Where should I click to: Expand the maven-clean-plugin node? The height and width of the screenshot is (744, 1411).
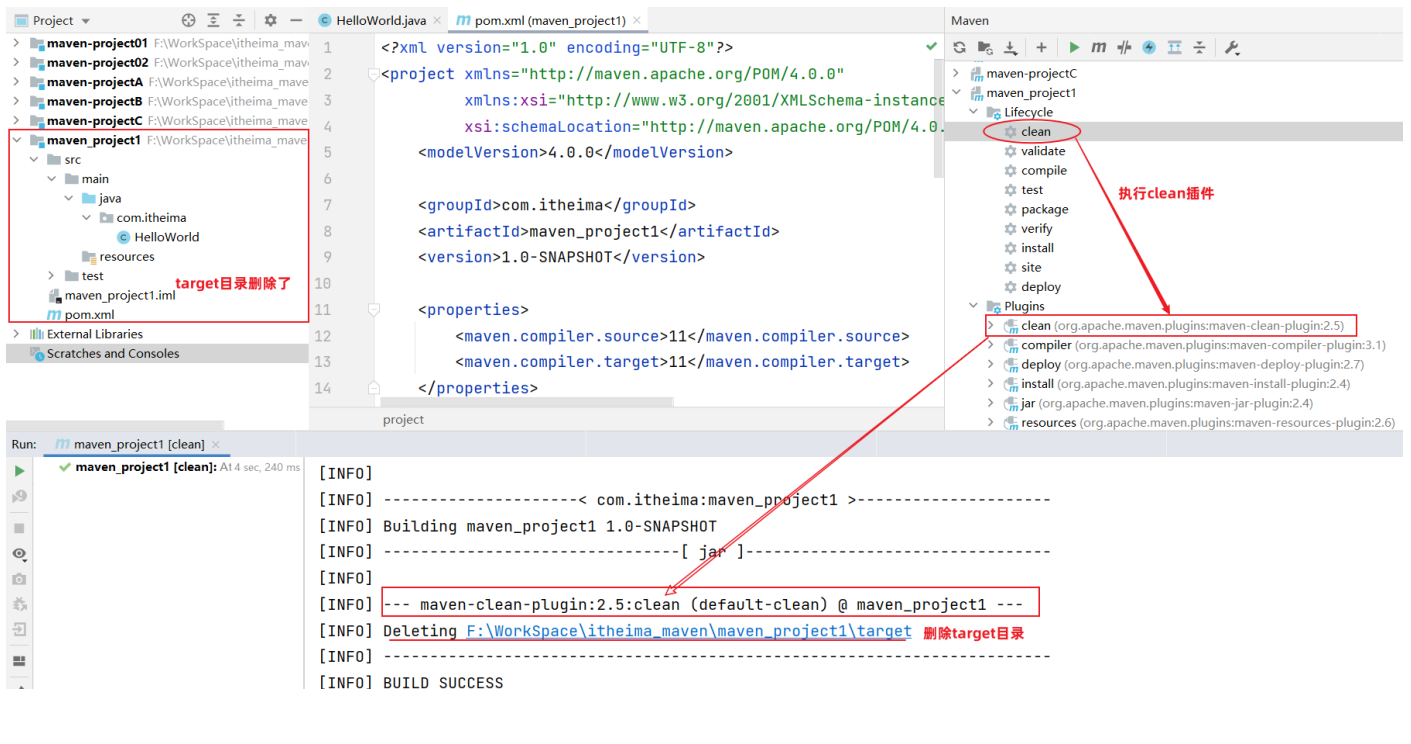click(x=991, y=326)
